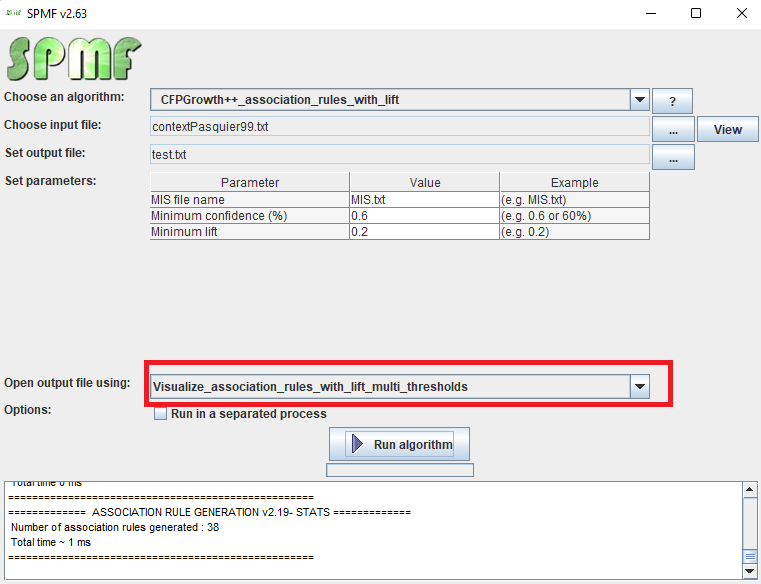Edit the MIS file name value cell
Image resolution: width=761 pixels, height=584 pixels.
[x=424, y=200]
